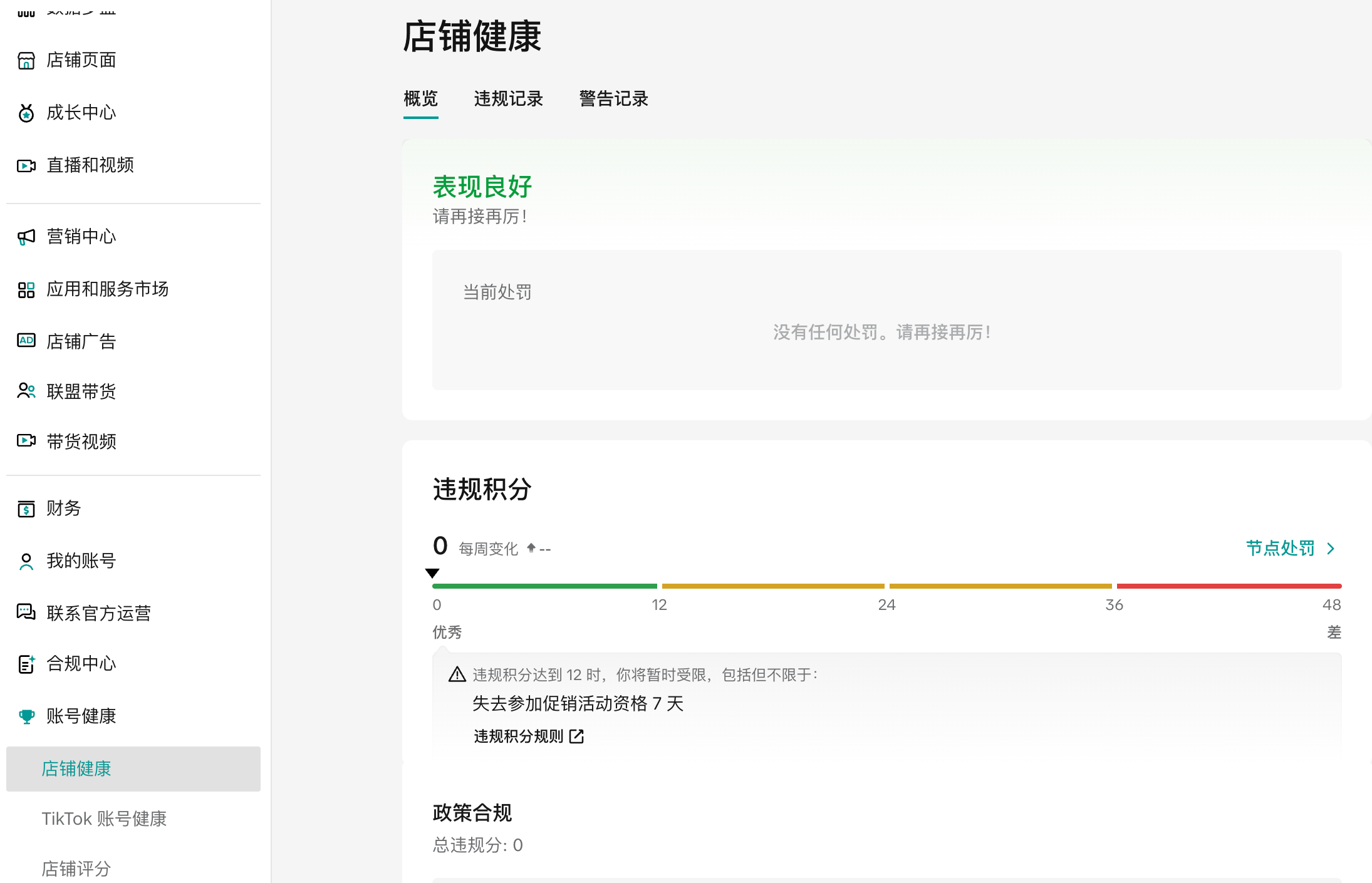Switch to the 警告记录 tab
Viewport: 1372px width, 883px height.
pyautogui.click(x=613, y=99)
